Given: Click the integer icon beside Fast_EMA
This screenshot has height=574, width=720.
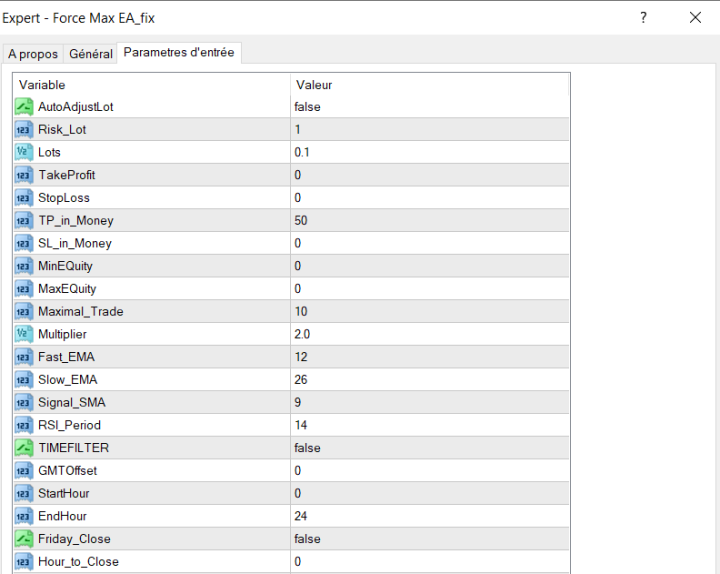Looking at the screenshot, I should (24, 357).
